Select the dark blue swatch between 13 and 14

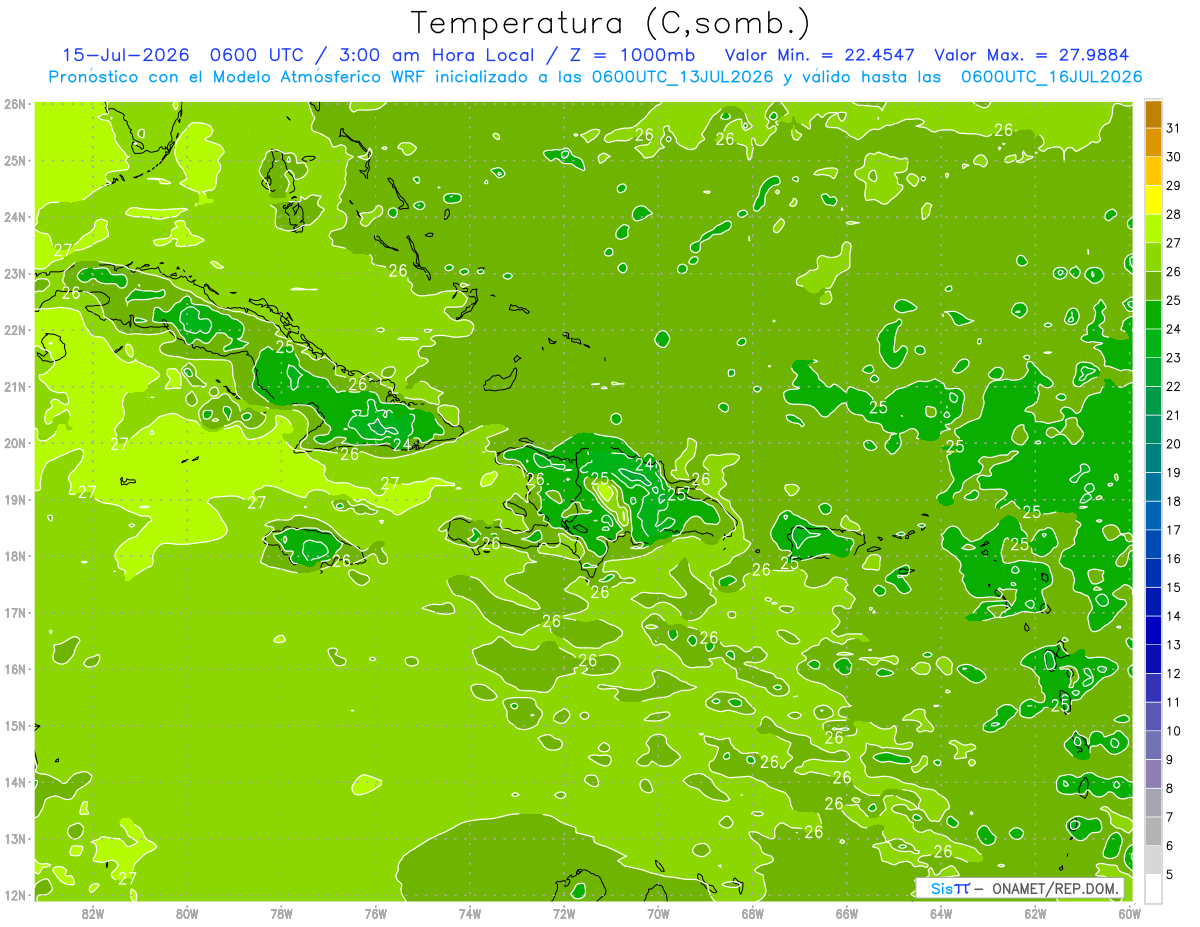(x=1153, y=630)
